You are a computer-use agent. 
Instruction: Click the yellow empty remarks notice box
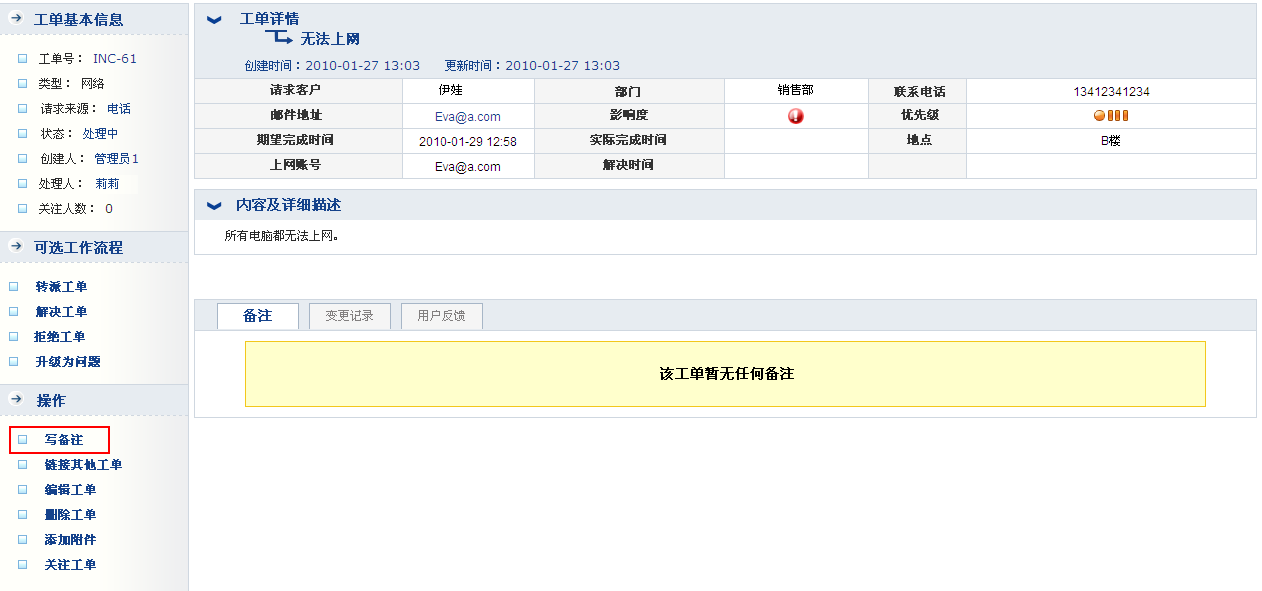(725, 374)
